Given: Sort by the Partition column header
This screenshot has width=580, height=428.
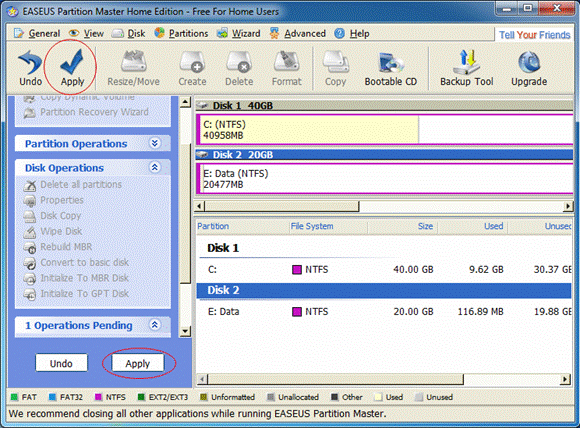Looking at the screenshot, I should [x=242, y=226].
